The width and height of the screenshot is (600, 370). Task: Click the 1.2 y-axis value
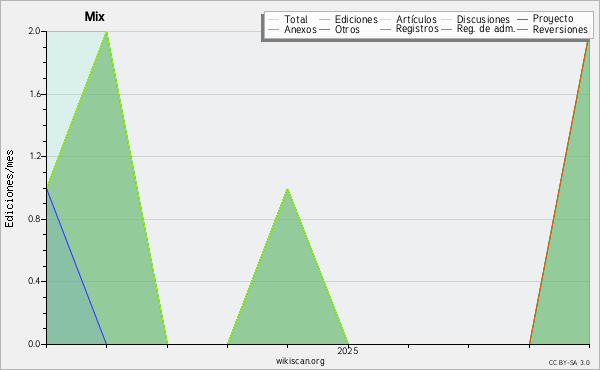[x=34, y=156]
